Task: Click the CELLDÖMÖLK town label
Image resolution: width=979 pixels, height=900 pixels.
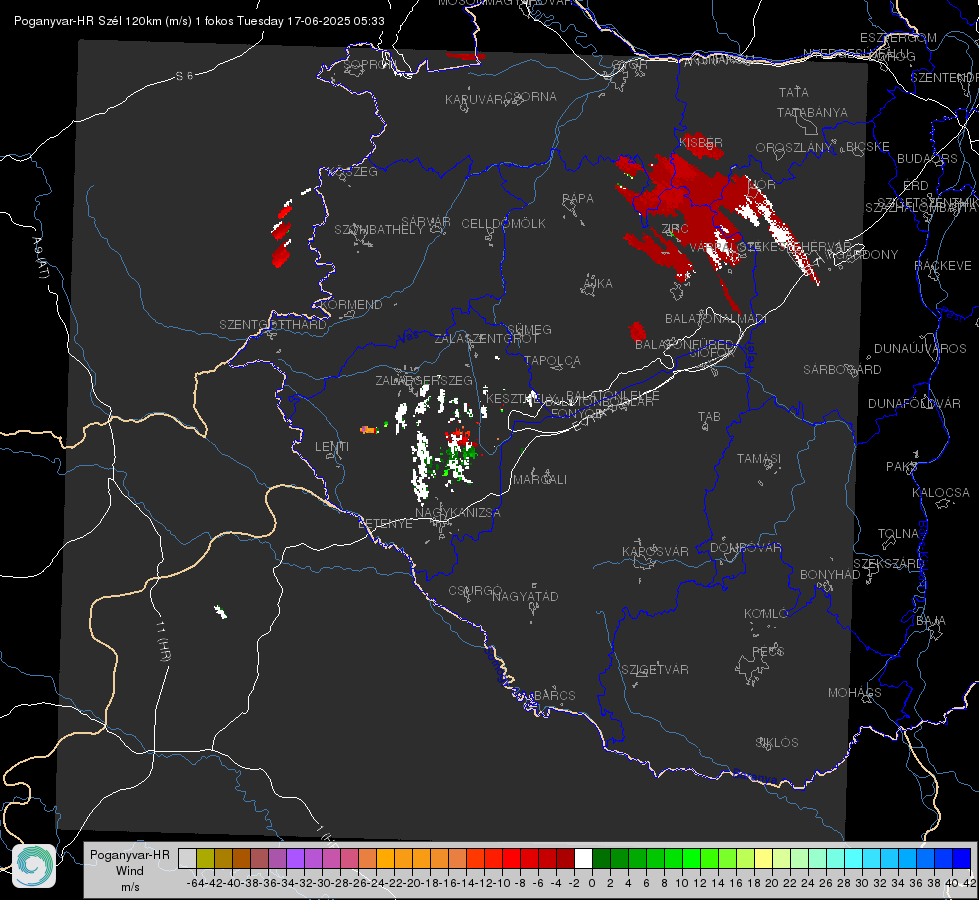Action: click(504, 224)
